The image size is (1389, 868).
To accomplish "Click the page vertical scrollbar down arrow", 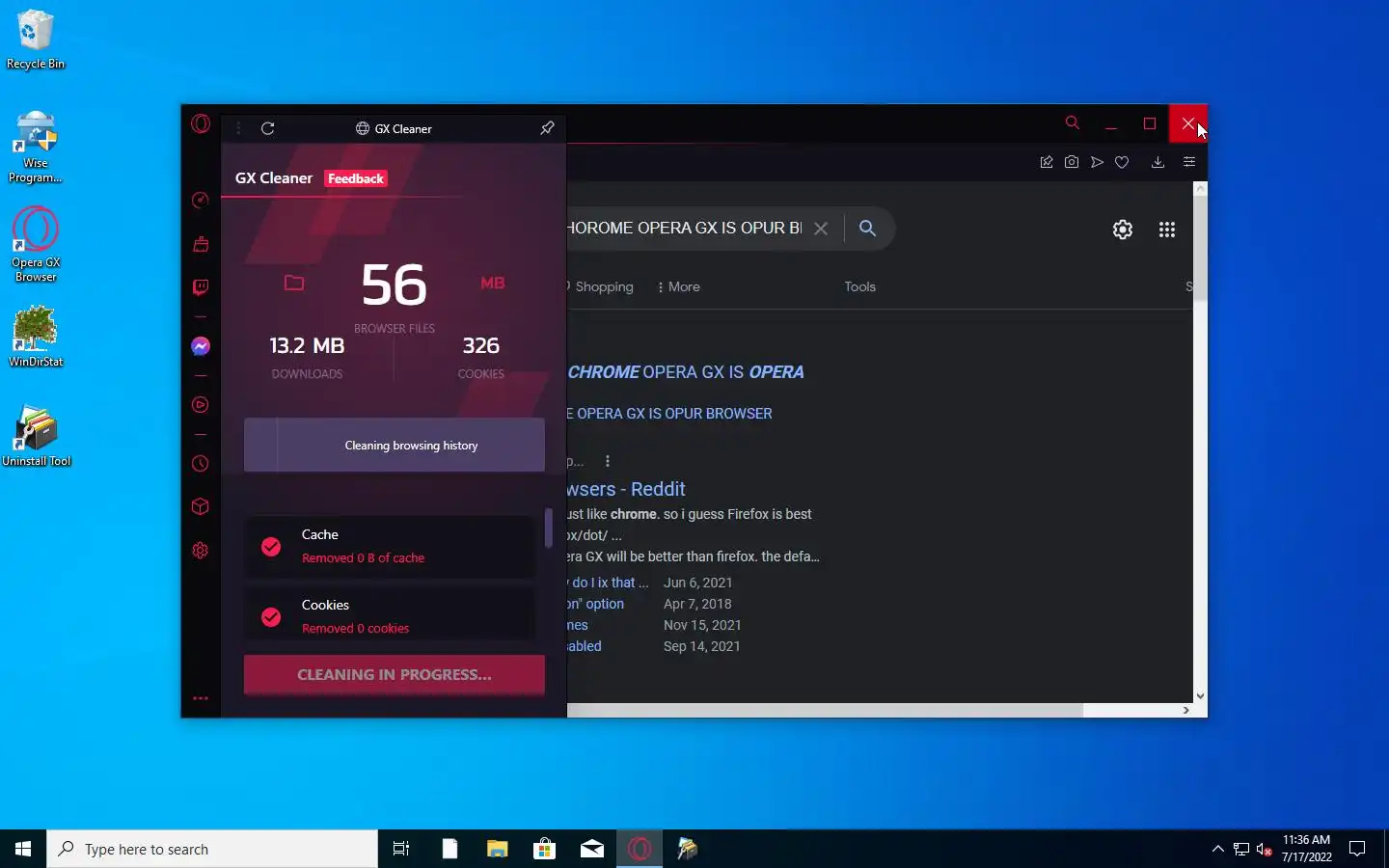I will point(1201,695).
